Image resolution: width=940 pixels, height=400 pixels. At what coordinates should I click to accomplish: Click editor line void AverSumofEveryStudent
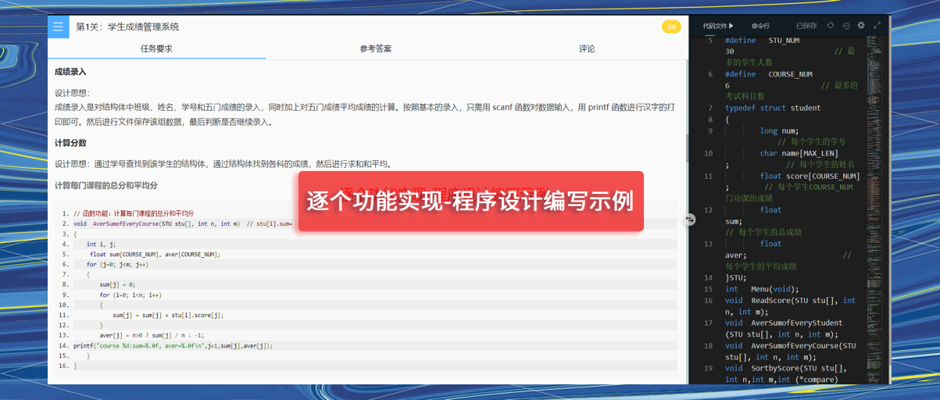[x=784, y=329]
